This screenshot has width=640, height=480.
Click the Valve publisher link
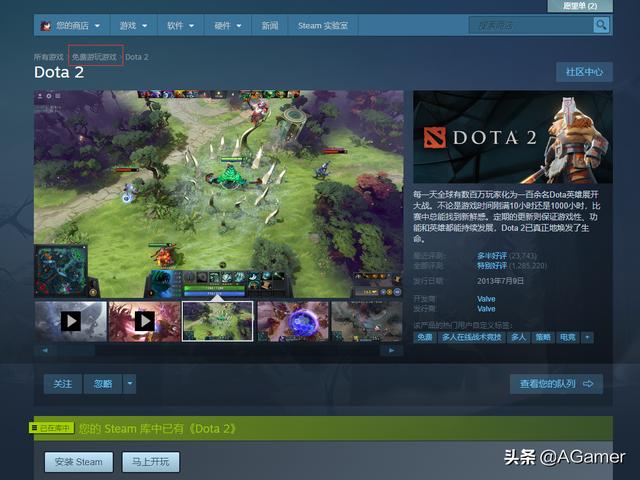[x=486, y=309]
